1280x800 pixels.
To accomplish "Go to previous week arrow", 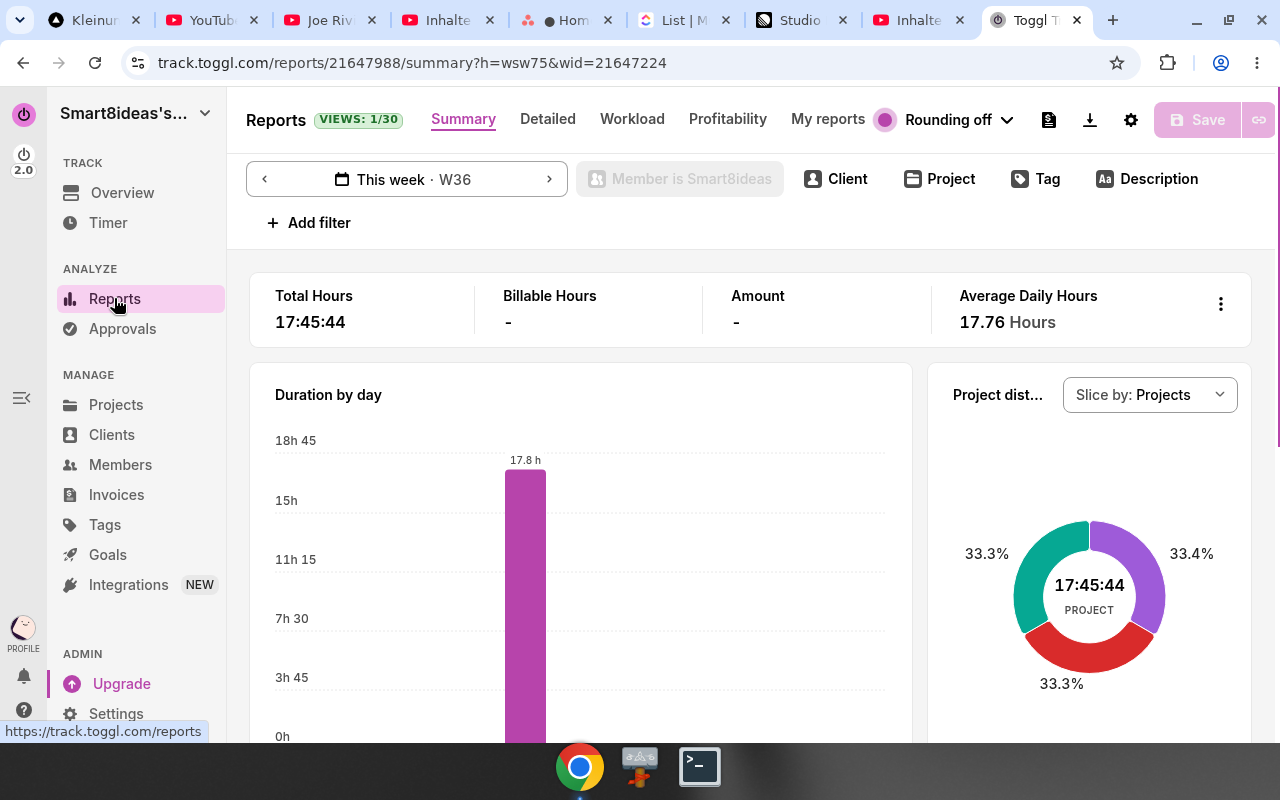I will [x=265, y=179].
